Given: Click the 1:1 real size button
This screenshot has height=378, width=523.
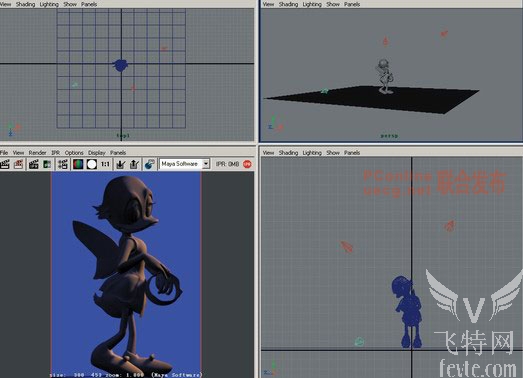Looking at the screenshot, I should (105, 164).
